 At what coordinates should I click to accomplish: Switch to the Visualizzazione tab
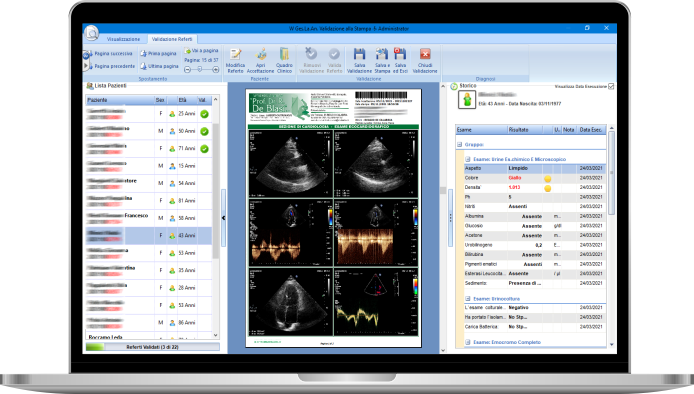coord(123,39)
